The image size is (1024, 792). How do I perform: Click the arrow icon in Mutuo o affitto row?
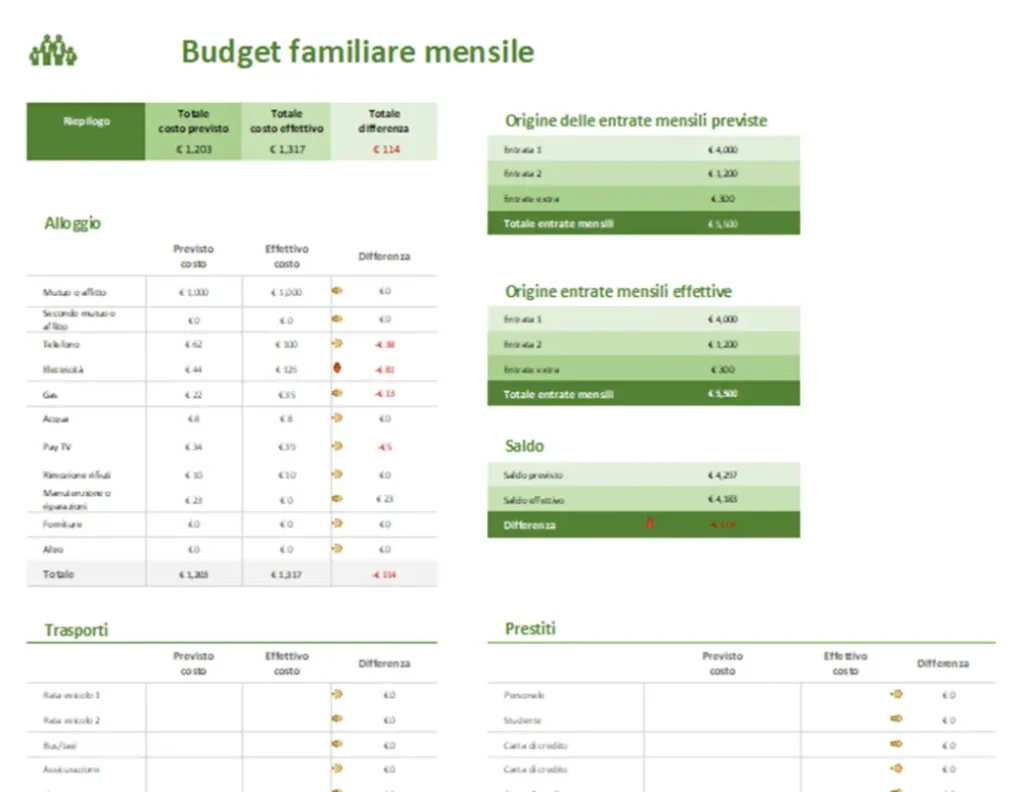pos(337,292)
